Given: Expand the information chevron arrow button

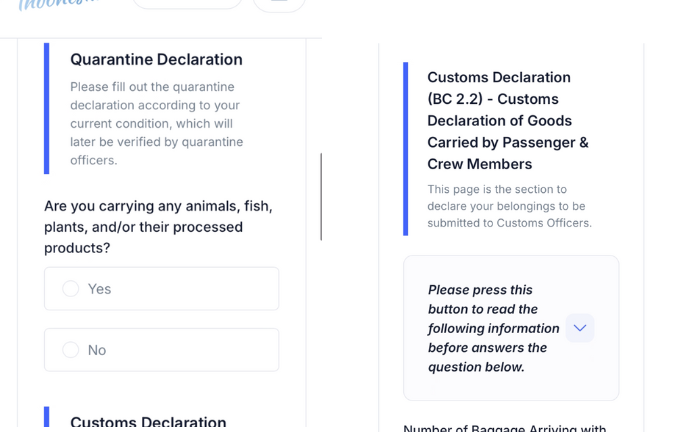Looking at the screenshot, I should point(580,328).
